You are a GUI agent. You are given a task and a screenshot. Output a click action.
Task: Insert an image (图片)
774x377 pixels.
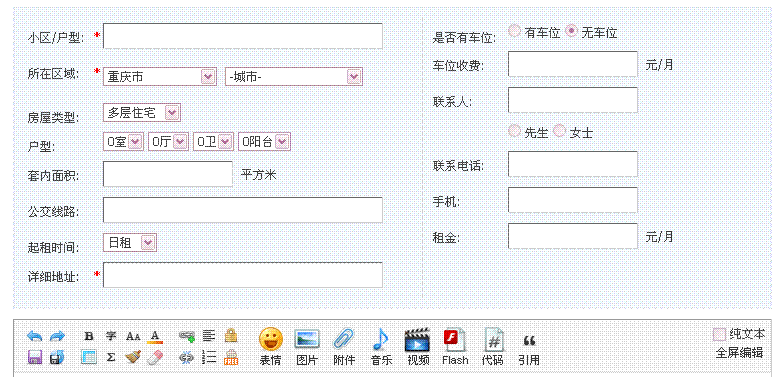(307, 346)
